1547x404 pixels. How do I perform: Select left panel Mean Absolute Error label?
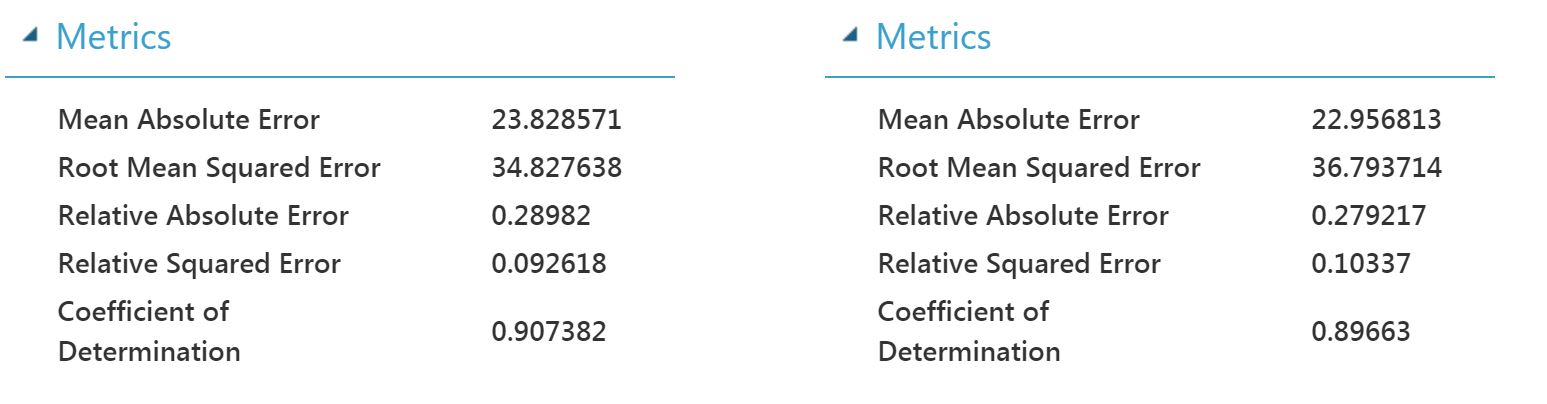[x=189, y=120]
